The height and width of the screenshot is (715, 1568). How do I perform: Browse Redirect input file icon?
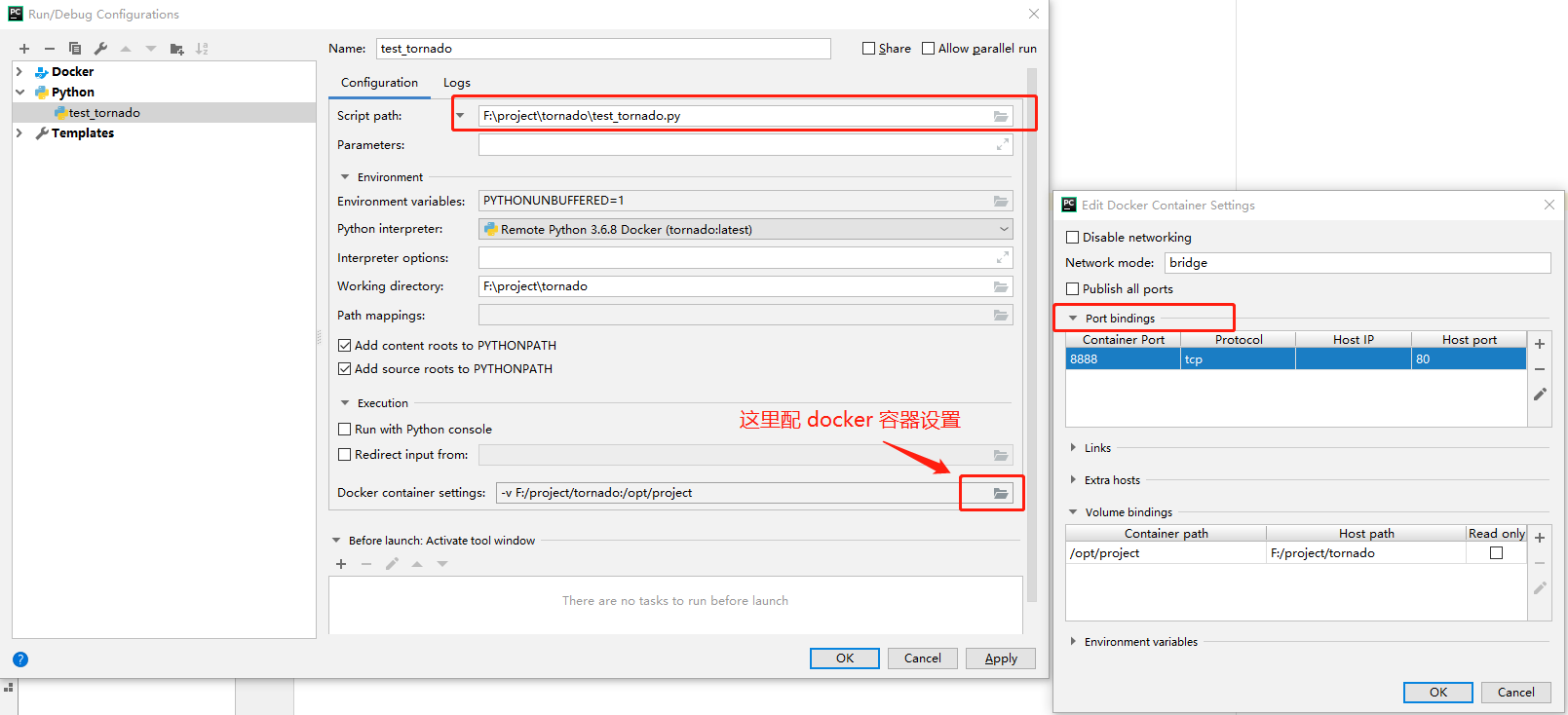(1001, 455)
